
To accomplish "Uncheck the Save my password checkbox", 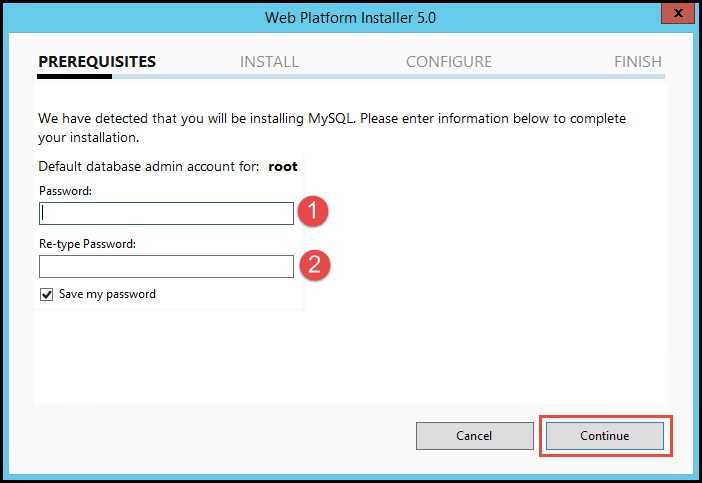I will coord(46,294).
